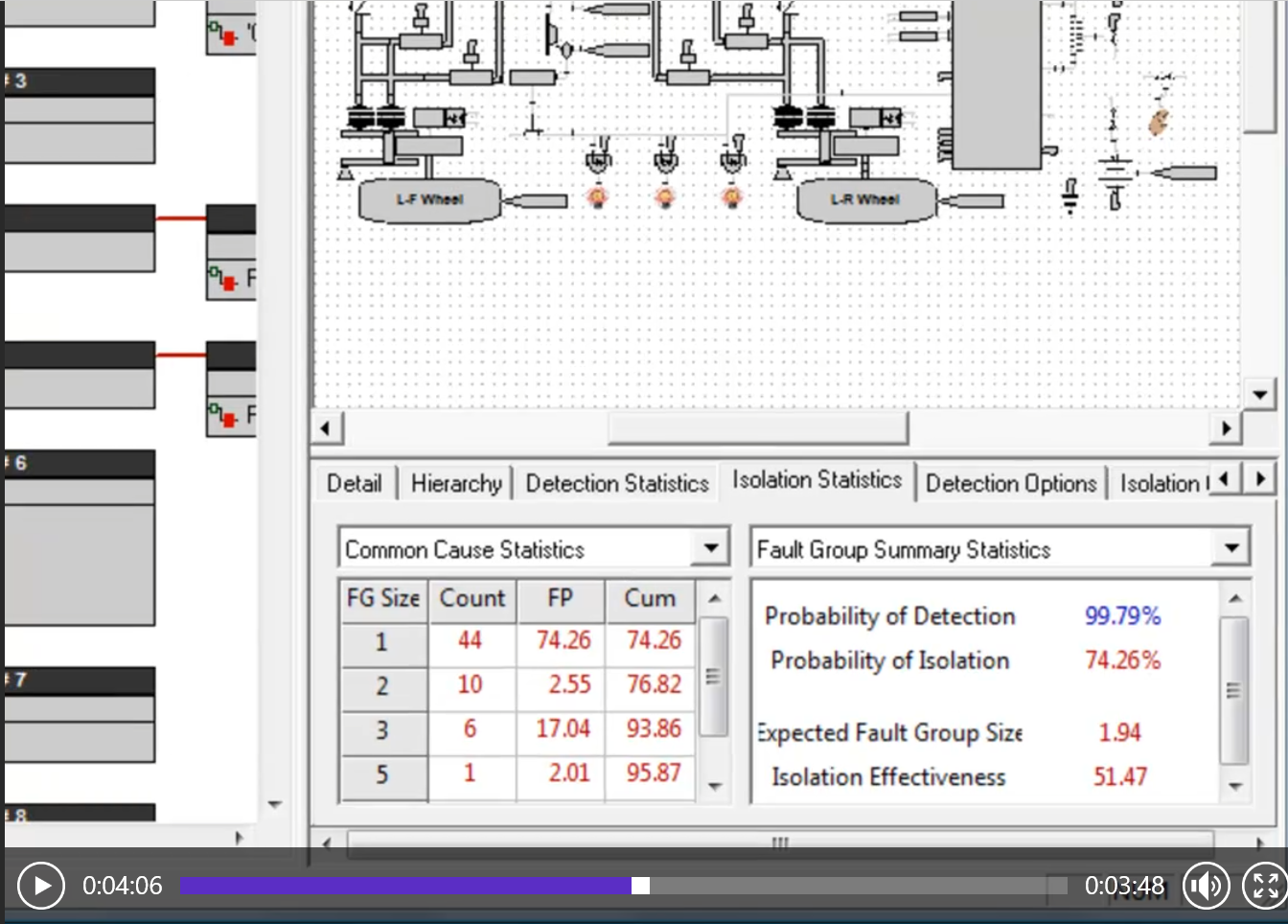
Task: Open Fault Group Summary Statistics dropdown
Action: pyautogui.click(x=1231, y=548)
